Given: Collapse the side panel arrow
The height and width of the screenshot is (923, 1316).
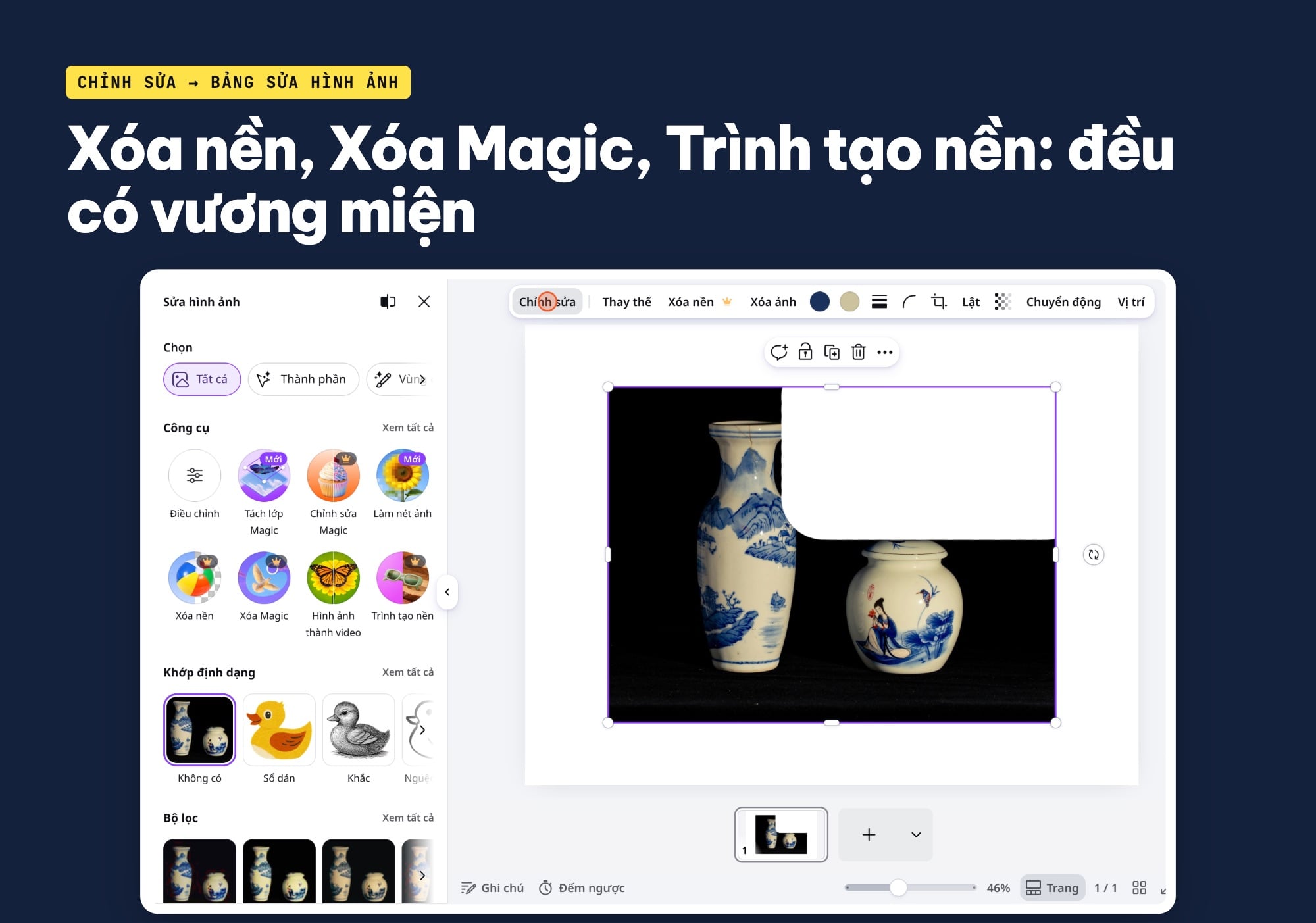Looking at the screenshot, I should [447, 592].
